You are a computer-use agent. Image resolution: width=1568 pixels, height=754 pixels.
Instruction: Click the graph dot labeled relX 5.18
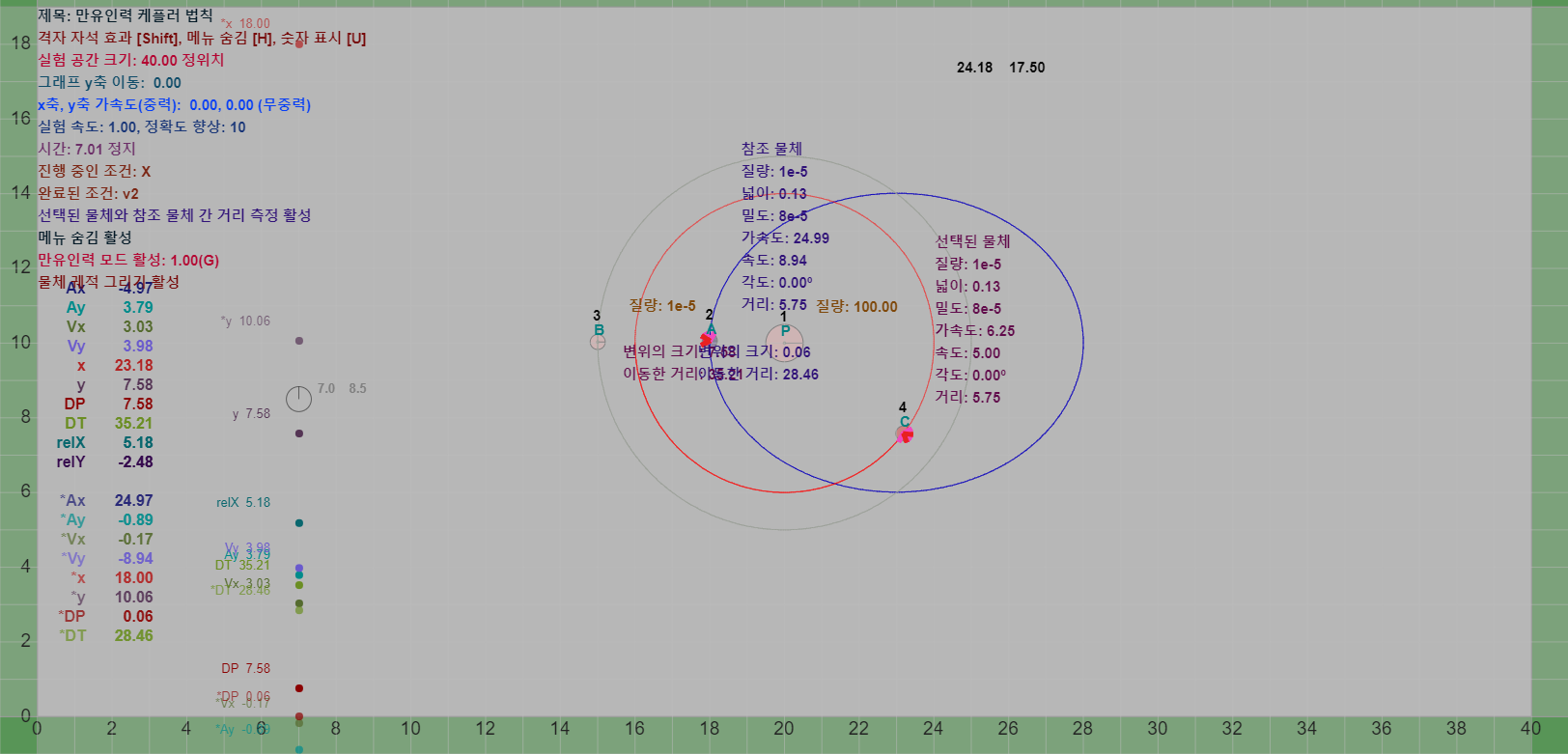[299, 523]
